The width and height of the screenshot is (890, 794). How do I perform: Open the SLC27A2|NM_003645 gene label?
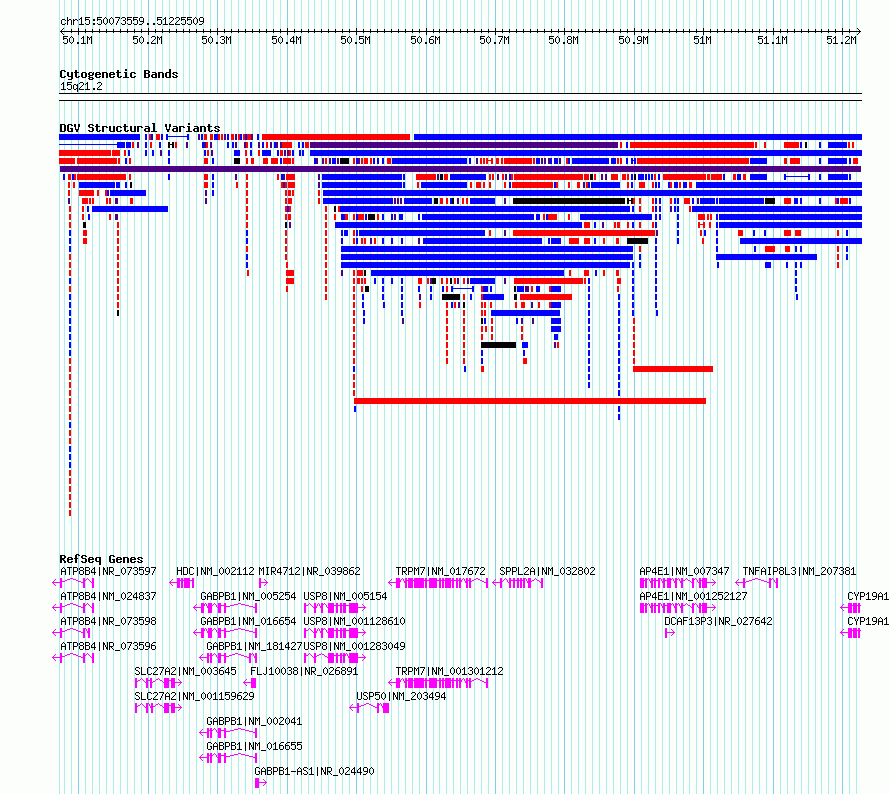(186, 671)
